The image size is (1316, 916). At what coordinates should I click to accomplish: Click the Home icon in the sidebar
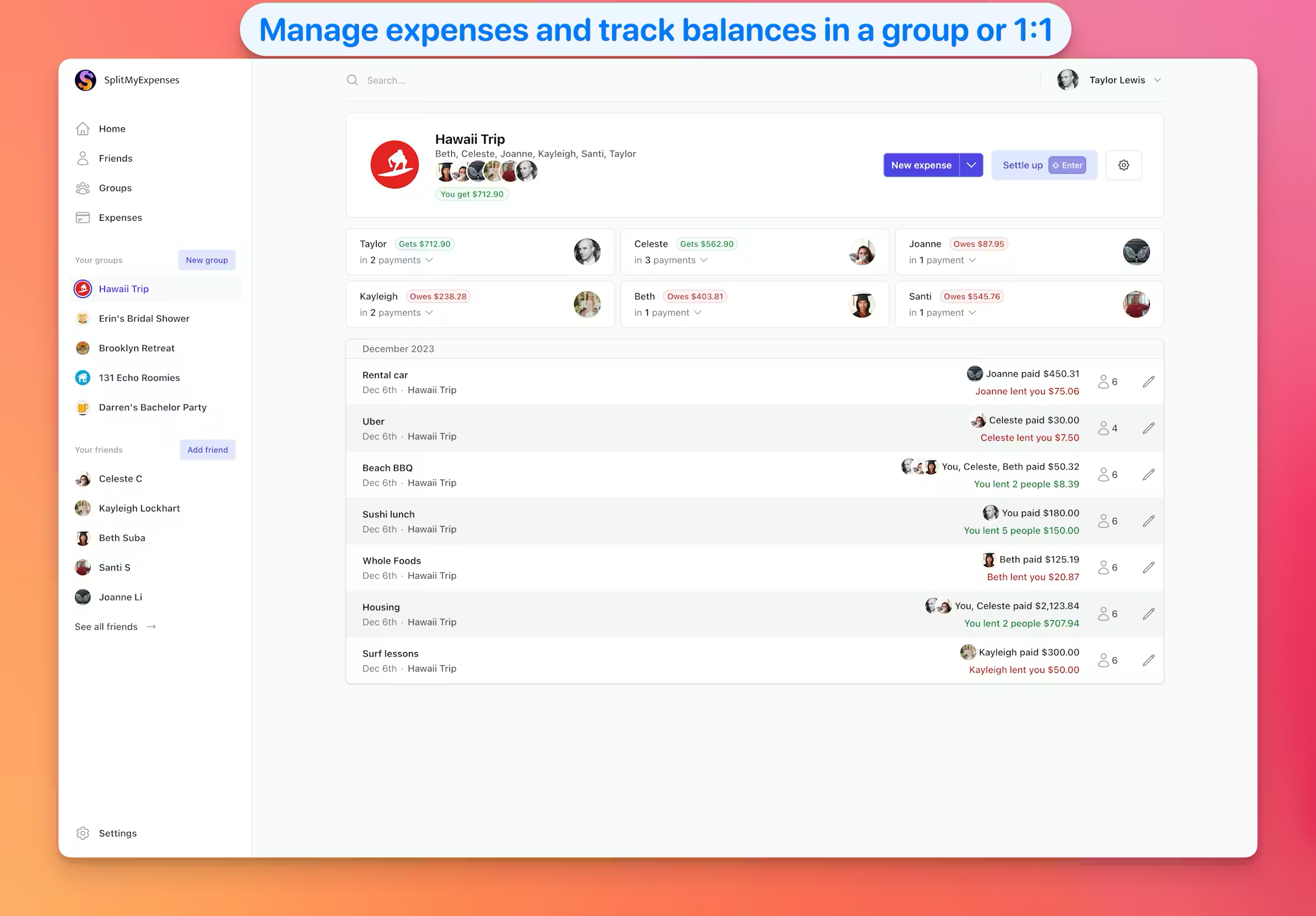tap(83, 128)
